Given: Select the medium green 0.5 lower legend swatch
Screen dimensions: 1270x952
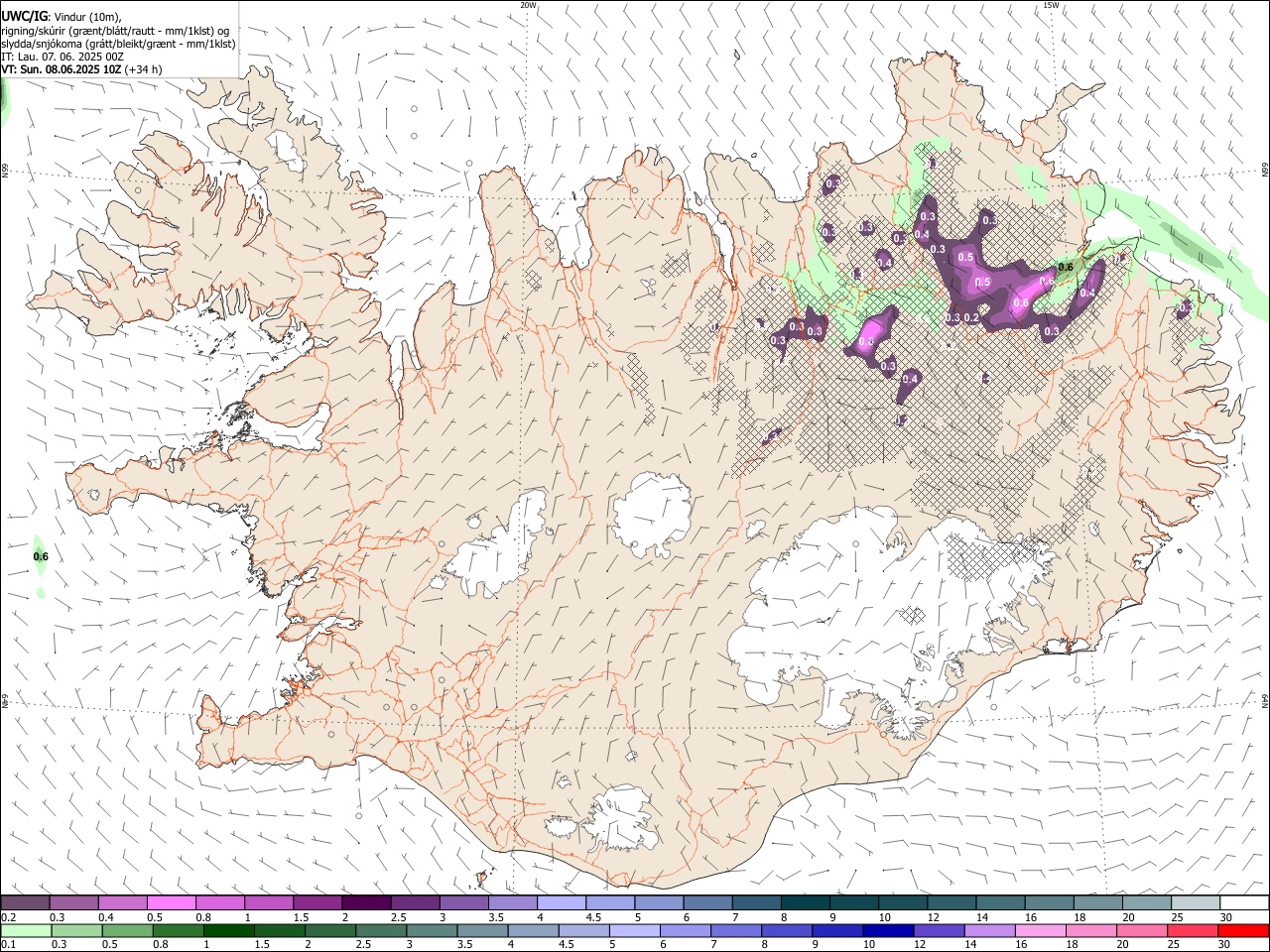Looking at the screenshot, I should tap(127, 931).
